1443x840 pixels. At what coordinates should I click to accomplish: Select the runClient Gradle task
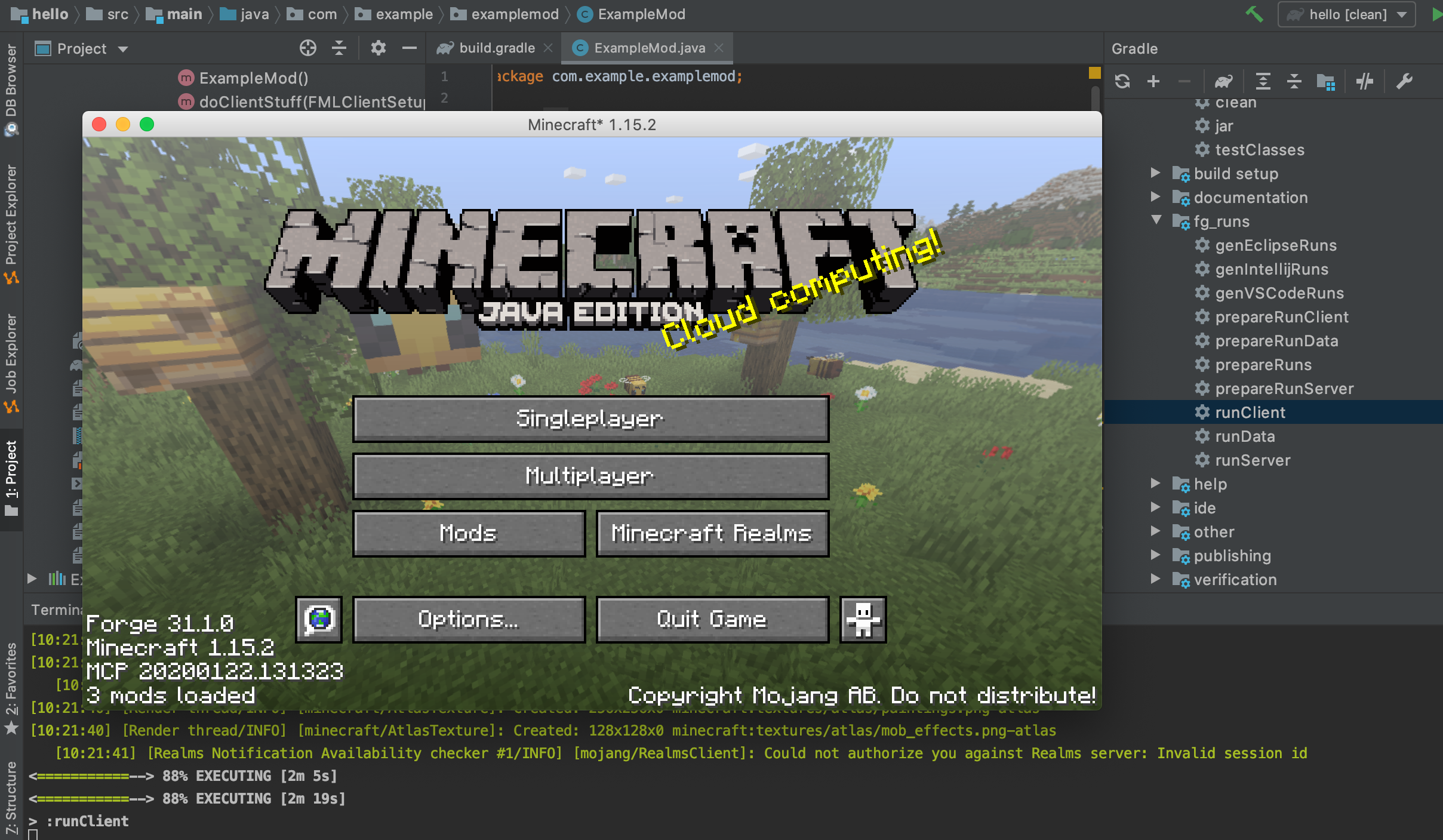[x=1273, y=412]
